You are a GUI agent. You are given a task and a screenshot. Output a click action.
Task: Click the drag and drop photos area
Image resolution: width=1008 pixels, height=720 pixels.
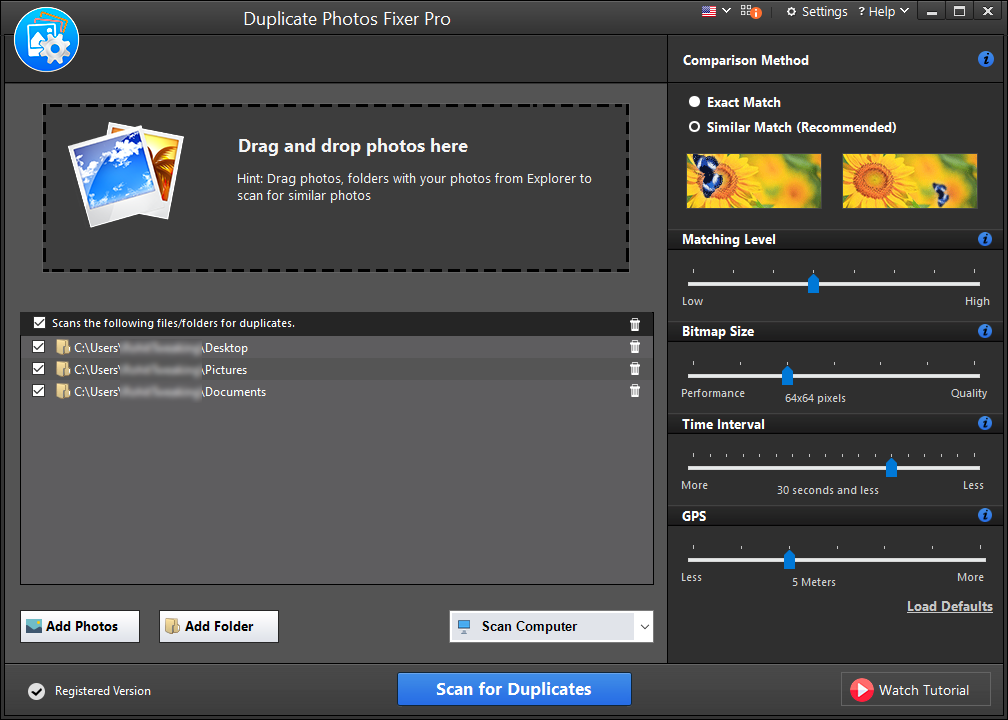click(x=336, y=188)
